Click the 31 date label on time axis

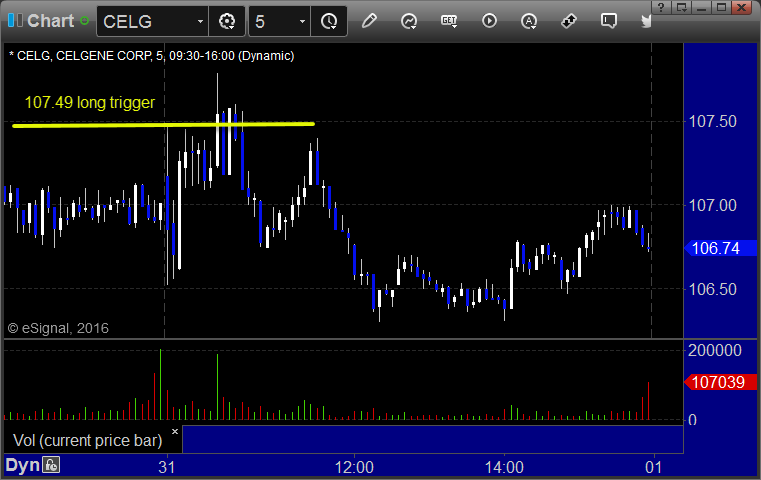[x=166, y=467]
